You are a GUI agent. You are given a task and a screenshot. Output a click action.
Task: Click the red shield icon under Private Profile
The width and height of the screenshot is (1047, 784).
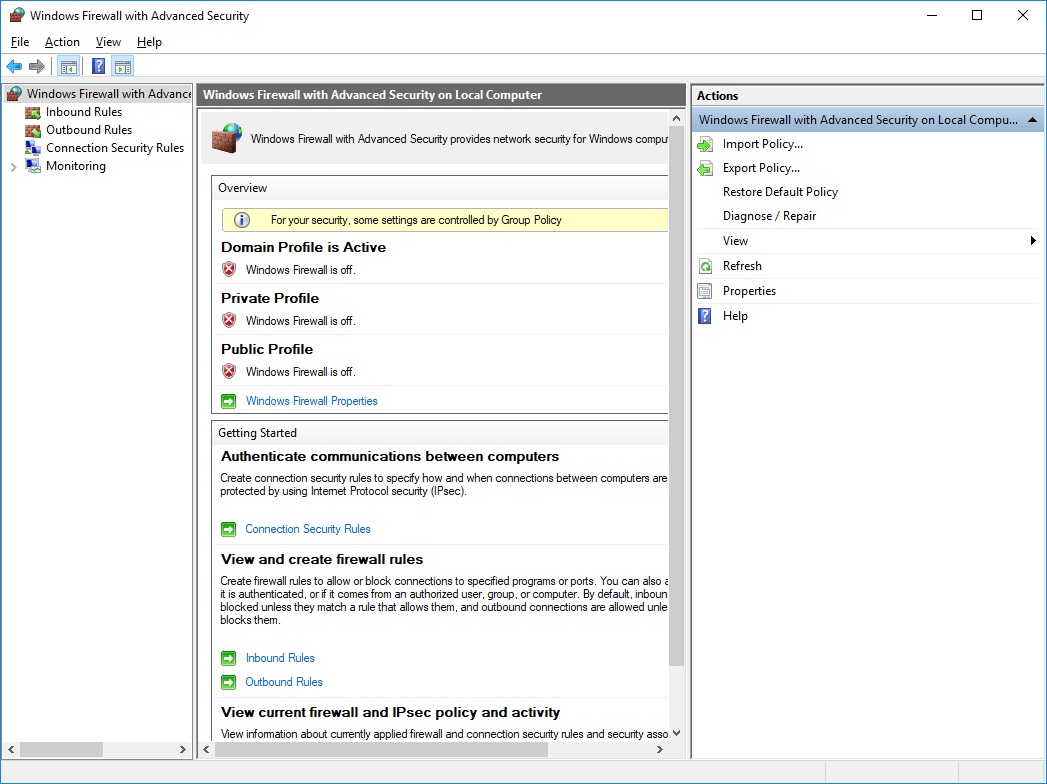point(229,320)
